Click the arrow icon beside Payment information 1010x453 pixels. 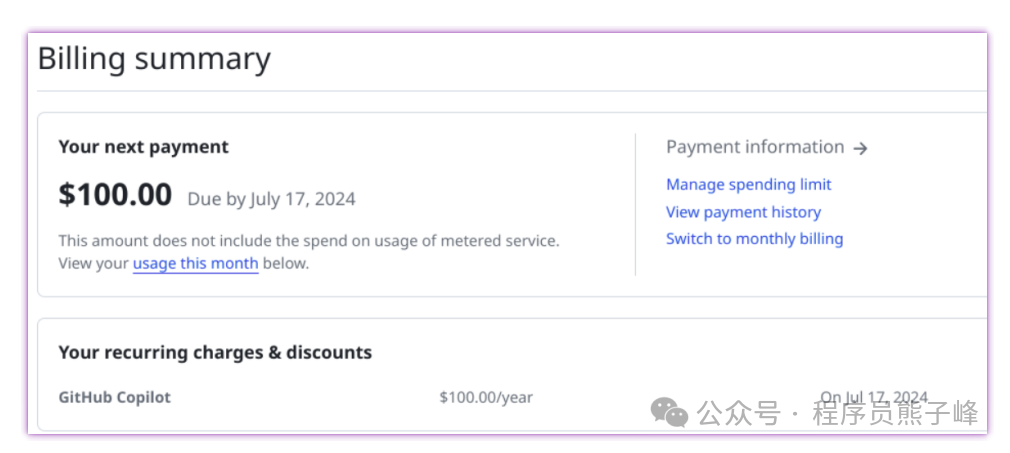click(860, 148)
